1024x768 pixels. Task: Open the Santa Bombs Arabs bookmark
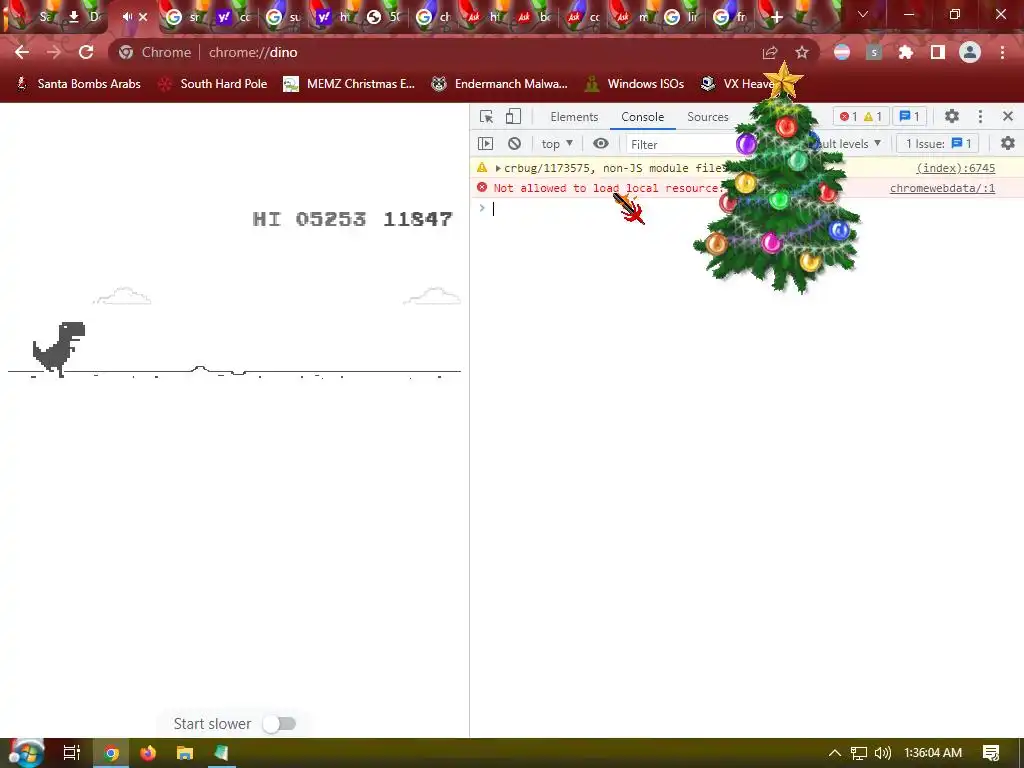[x=78, y=84]
